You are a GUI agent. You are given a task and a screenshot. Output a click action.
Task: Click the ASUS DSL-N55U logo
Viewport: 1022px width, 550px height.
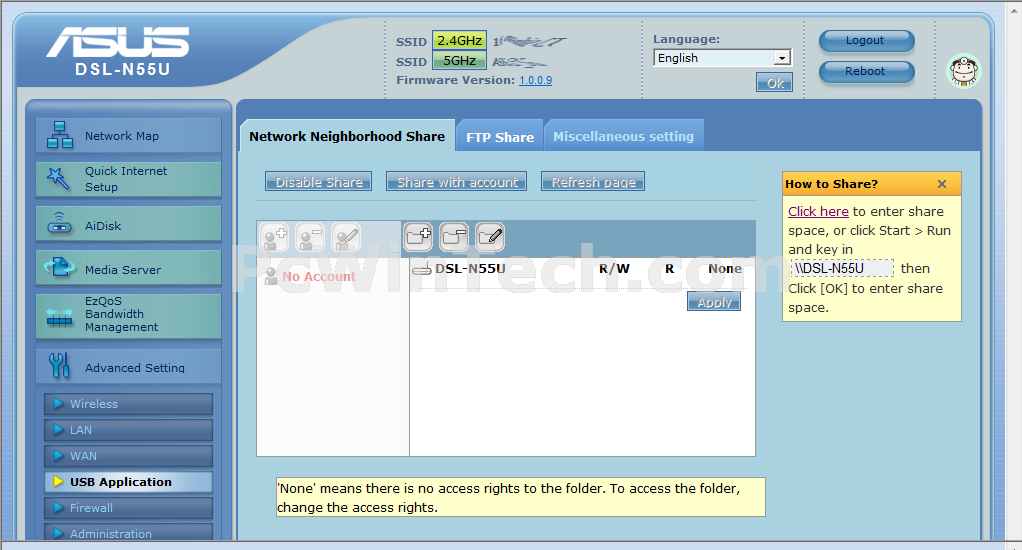(118, 51)
